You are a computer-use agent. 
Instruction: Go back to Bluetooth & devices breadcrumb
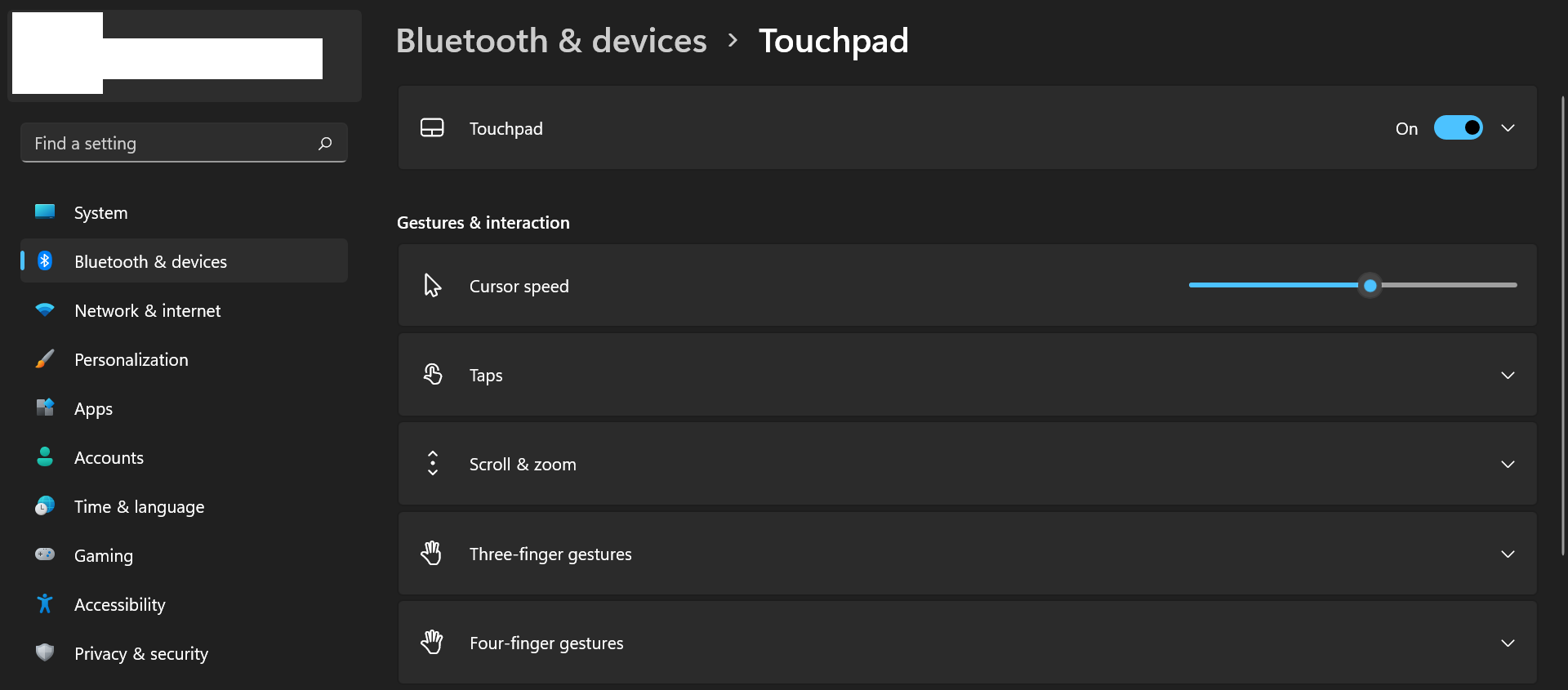tap(551, 41)
